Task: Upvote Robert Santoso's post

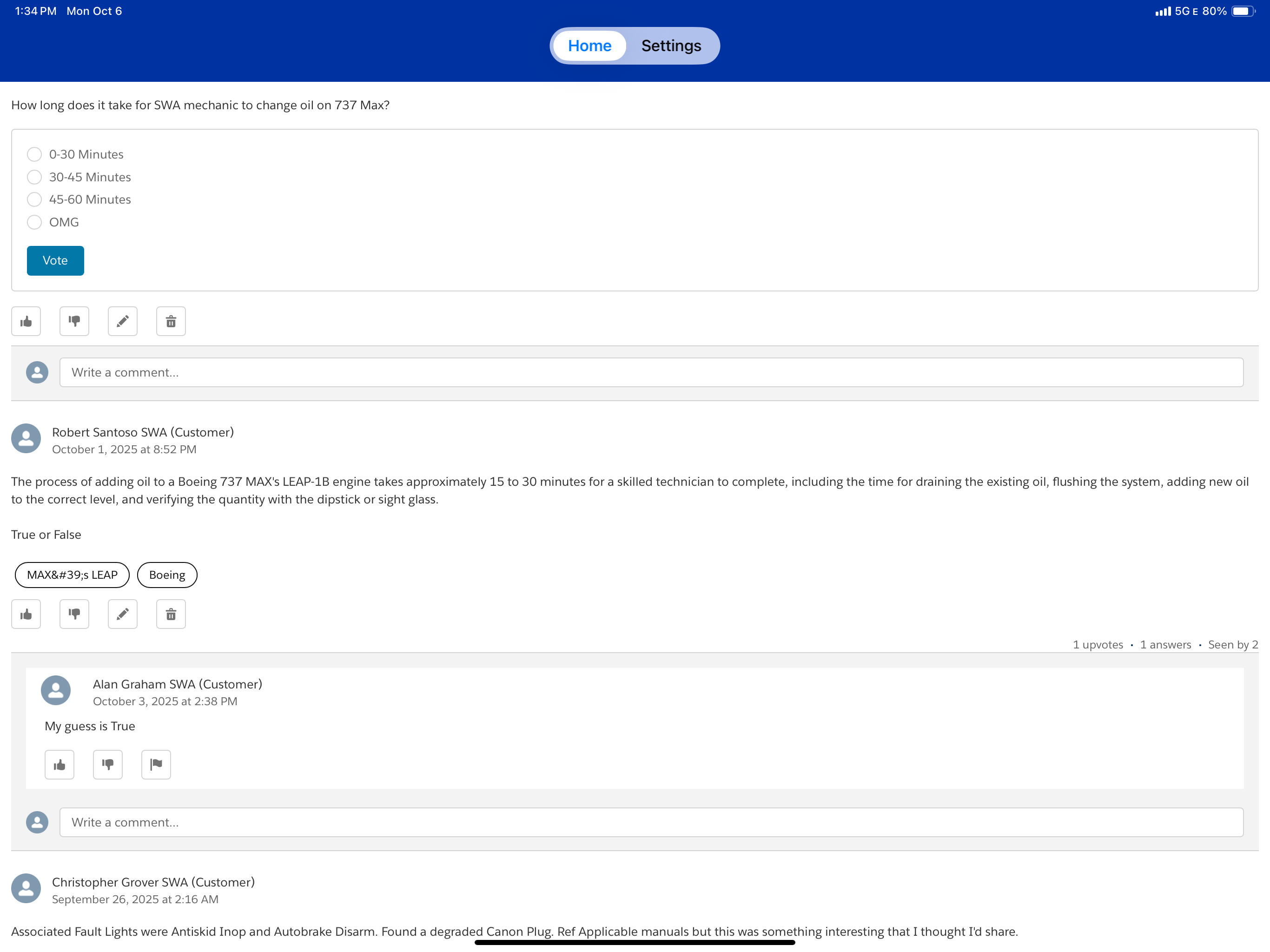Action: 26,615
